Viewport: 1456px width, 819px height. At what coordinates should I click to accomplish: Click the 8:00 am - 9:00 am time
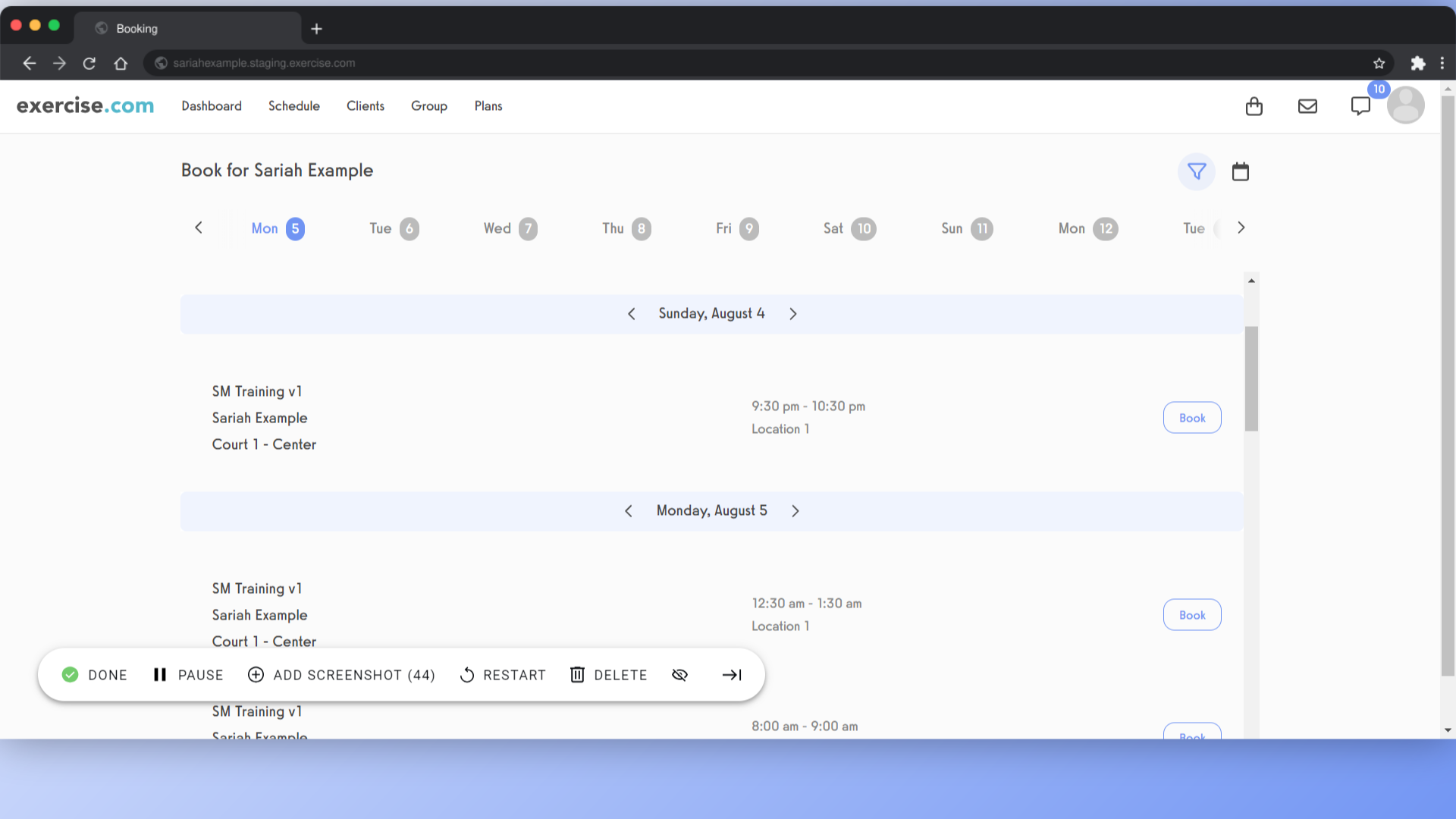(x=805, y=726)
